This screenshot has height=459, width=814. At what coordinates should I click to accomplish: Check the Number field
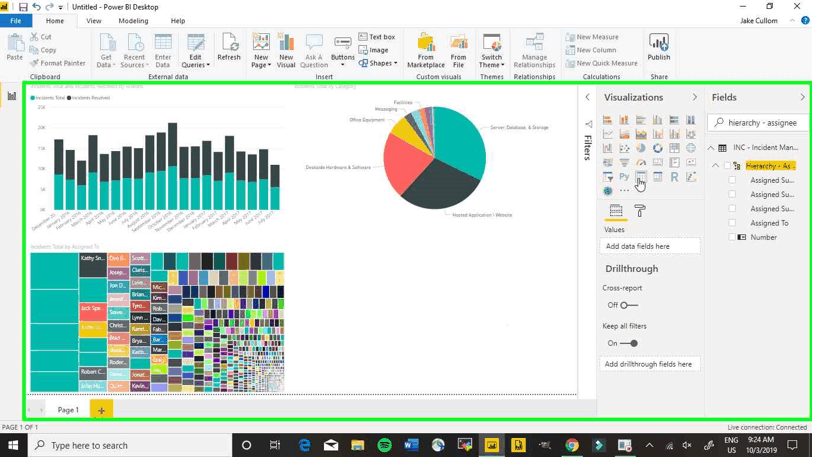click(732, 237)
